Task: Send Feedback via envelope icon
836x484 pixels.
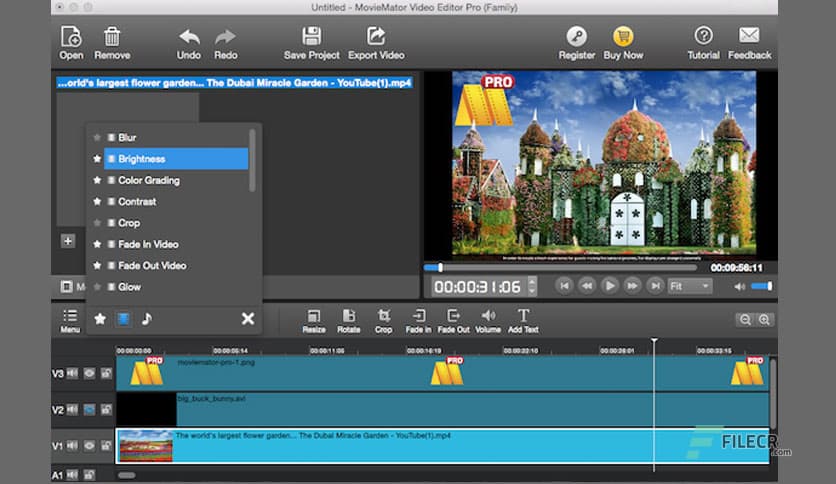Action: click(749, 43)
